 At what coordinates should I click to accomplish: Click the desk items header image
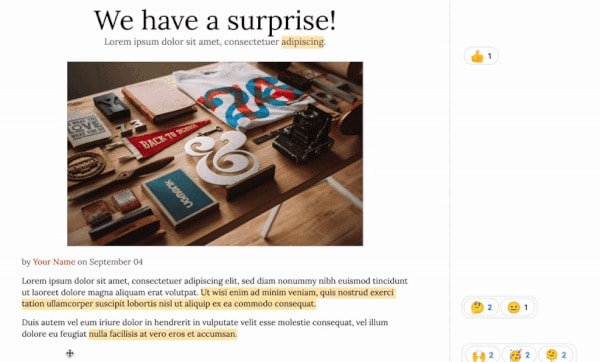point(215,154)
